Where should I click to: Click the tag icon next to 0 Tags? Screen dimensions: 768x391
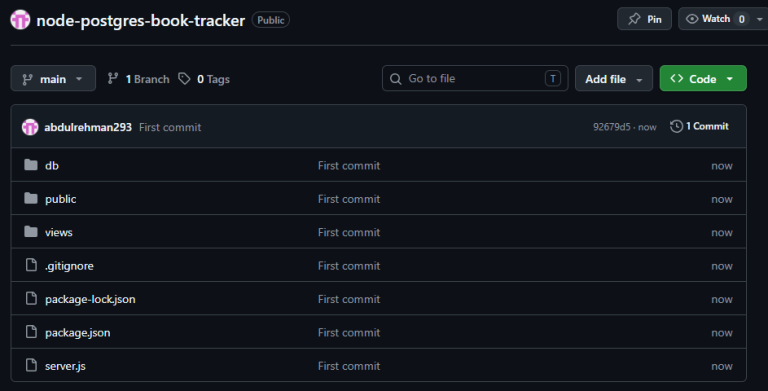[184, 78]
